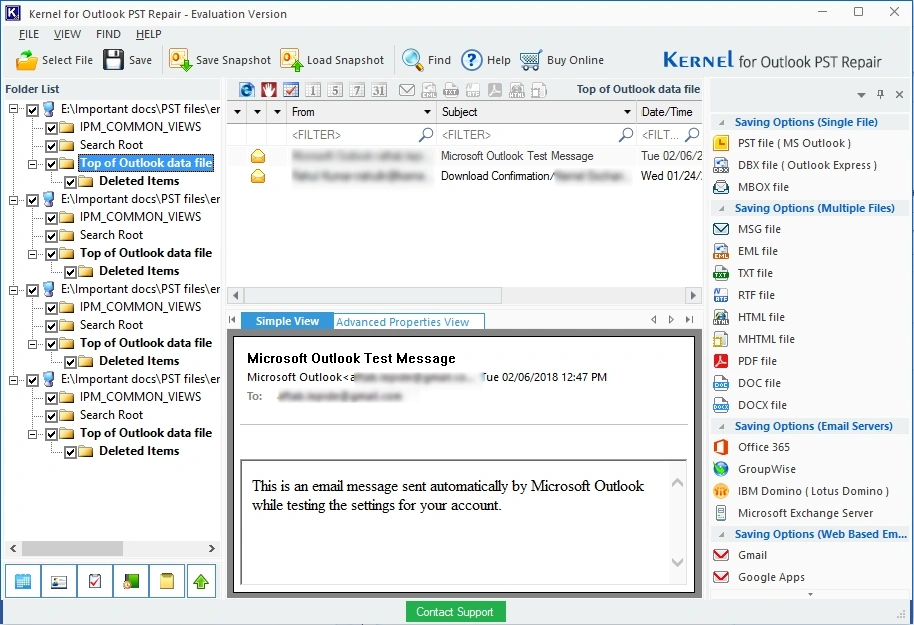Collapse Saving Options (Multiple Files) section

tap(722, 209)
